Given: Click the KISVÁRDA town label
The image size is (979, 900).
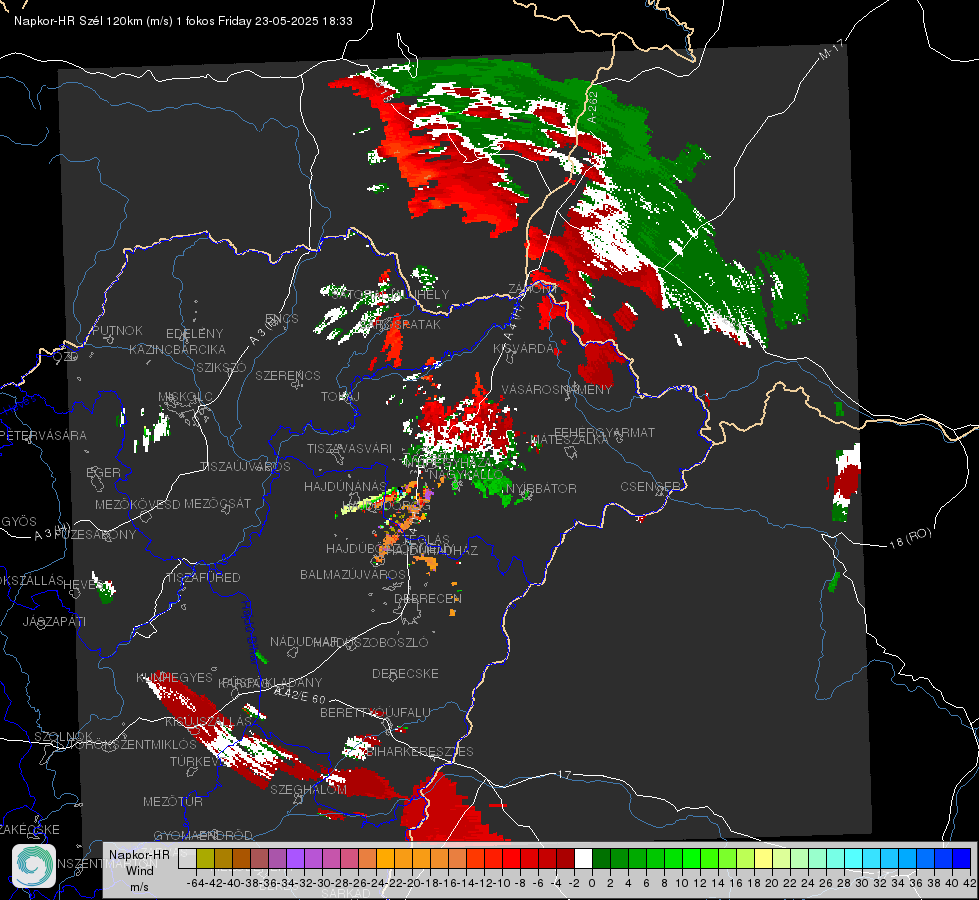Looking at the screenshot, I should (523, 349).
